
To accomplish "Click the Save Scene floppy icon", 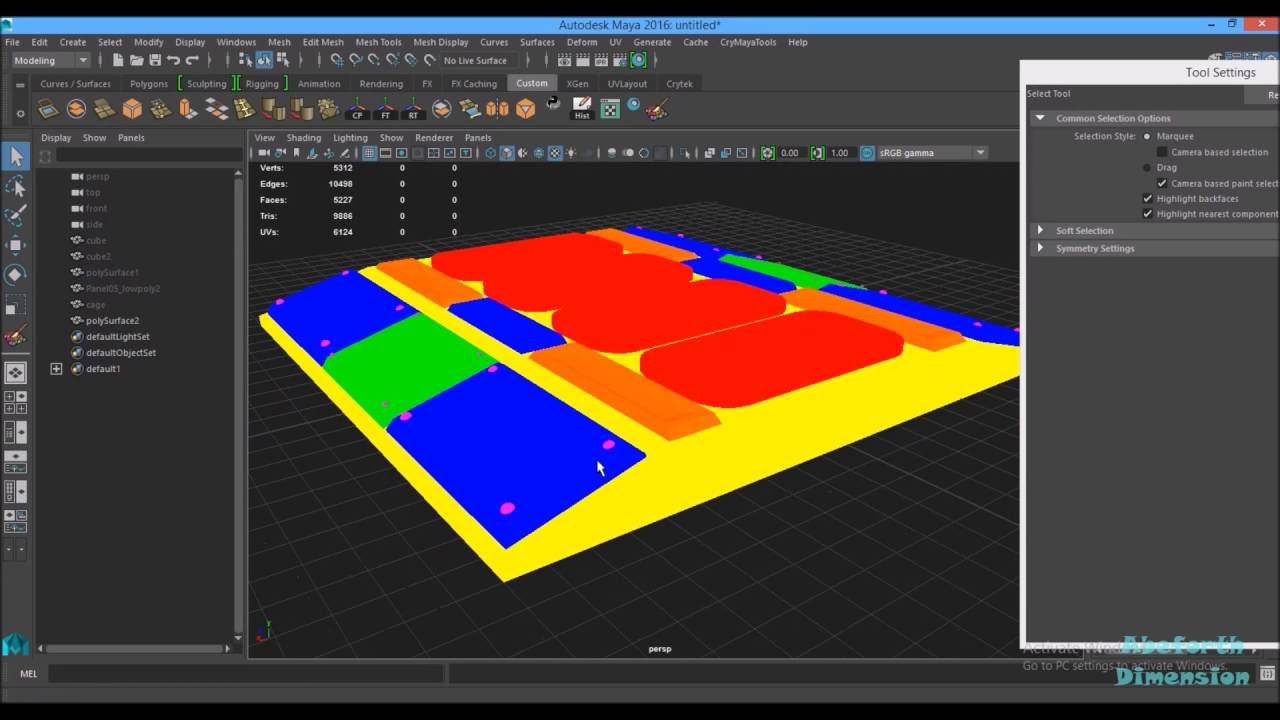I will click(x=155, y=60).
